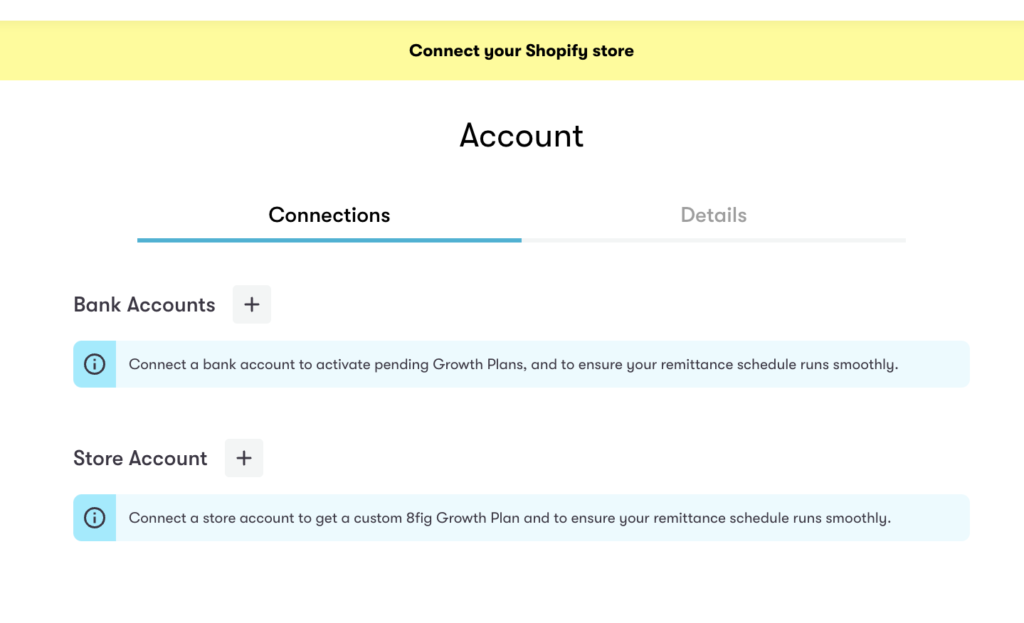Screen dimensions: 1024x623
Task: Switch to the Details tab
Action: [713, 216]
